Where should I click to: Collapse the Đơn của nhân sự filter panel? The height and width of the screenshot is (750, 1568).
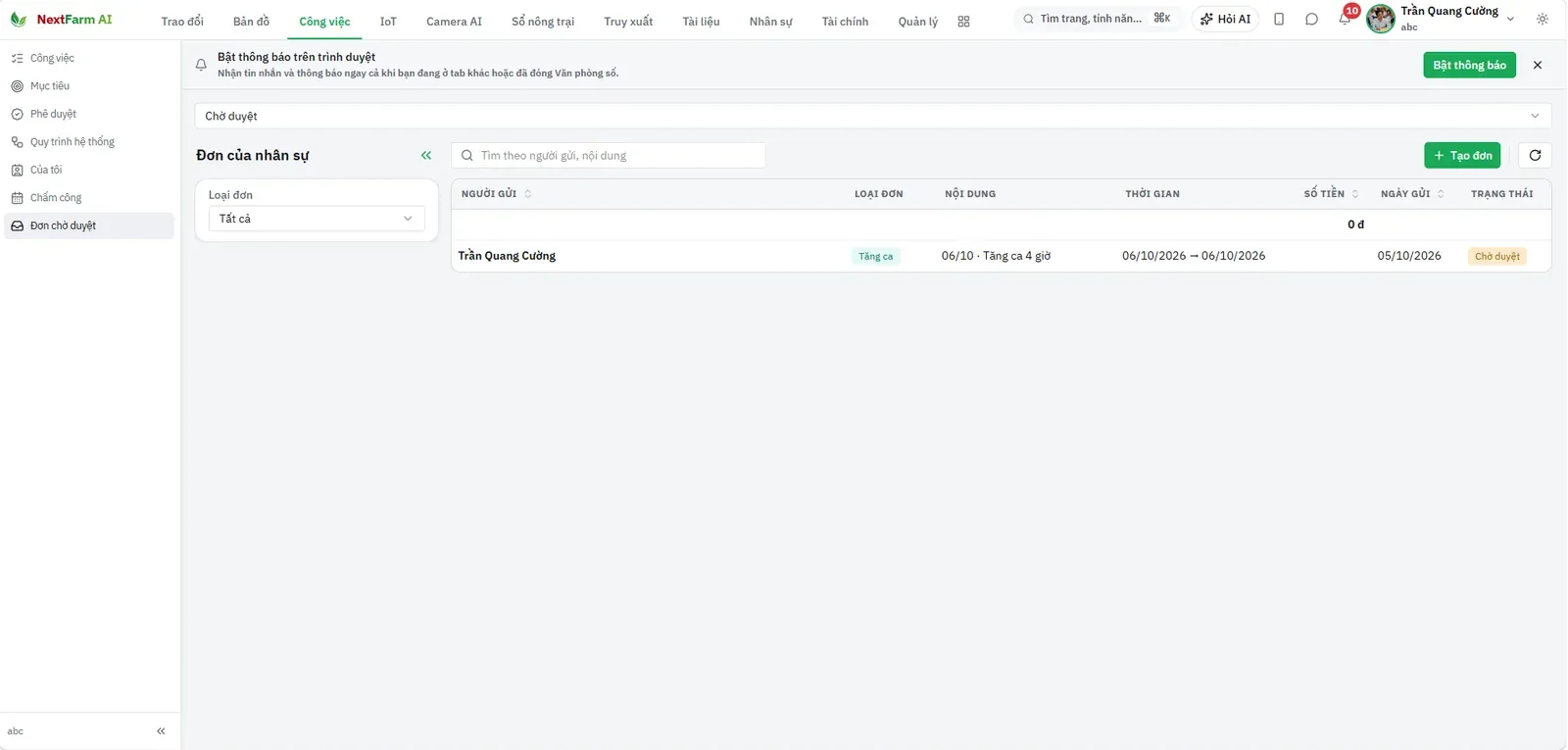click(426, 155)
